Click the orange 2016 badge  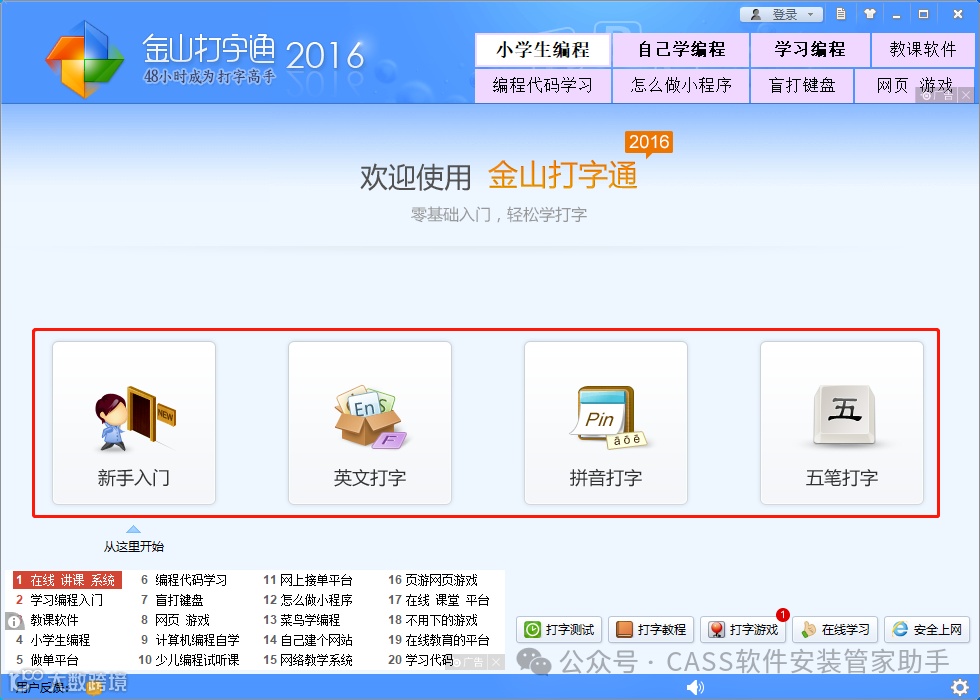click(649, 143)
